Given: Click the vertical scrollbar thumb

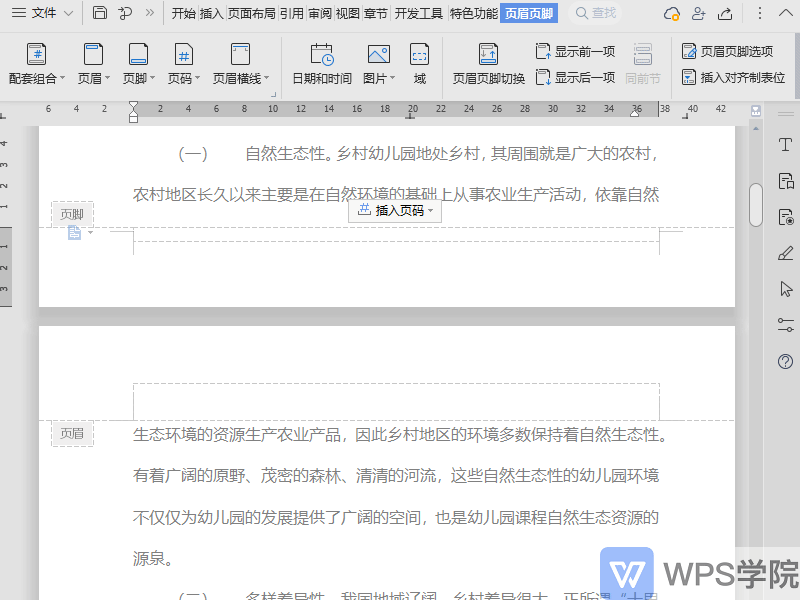Looking at the screenshot, I should tap(756, 204).
